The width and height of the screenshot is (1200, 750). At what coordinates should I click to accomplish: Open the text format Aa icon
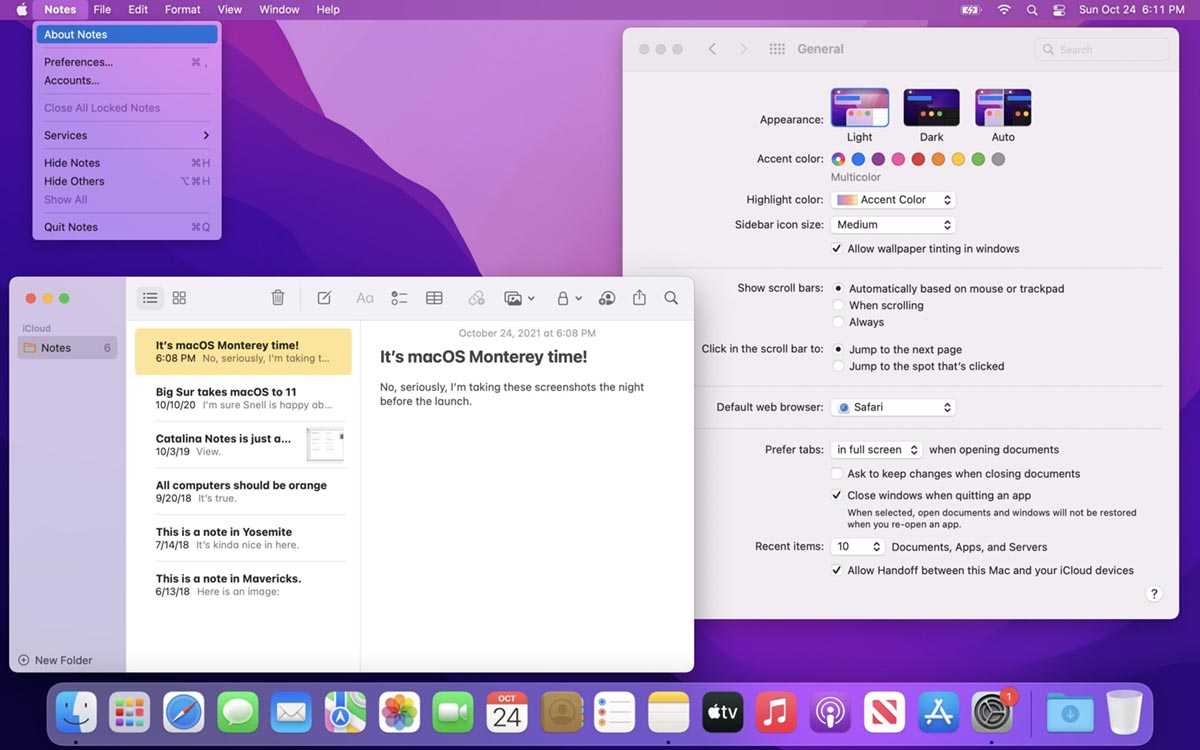[364, 298]
